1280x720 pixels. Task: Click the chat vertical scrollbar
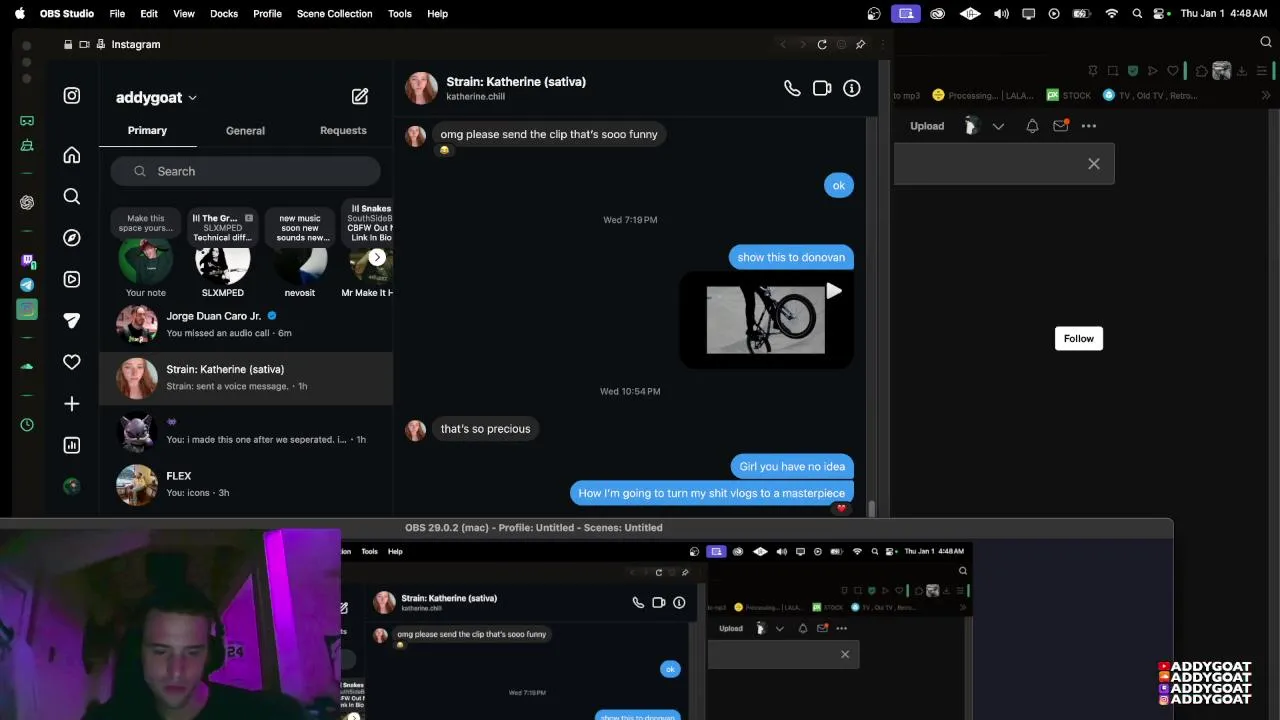pos(871,508)
